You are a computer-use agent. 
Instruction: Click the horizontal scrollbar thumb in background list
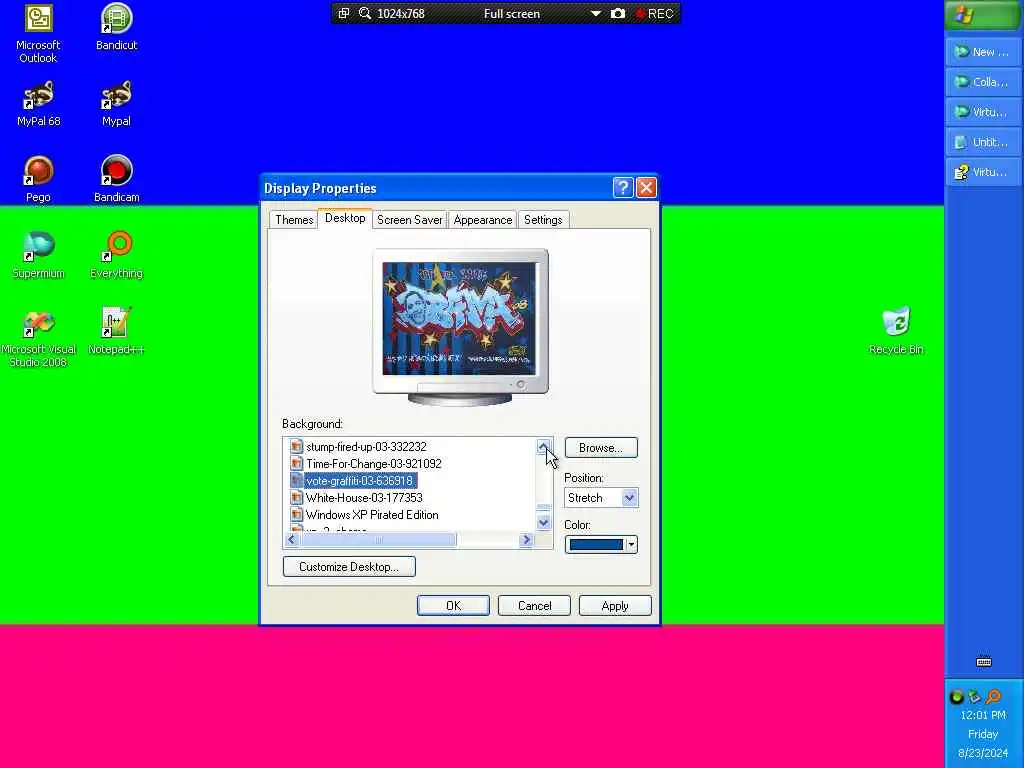click(x=378, y=540)
